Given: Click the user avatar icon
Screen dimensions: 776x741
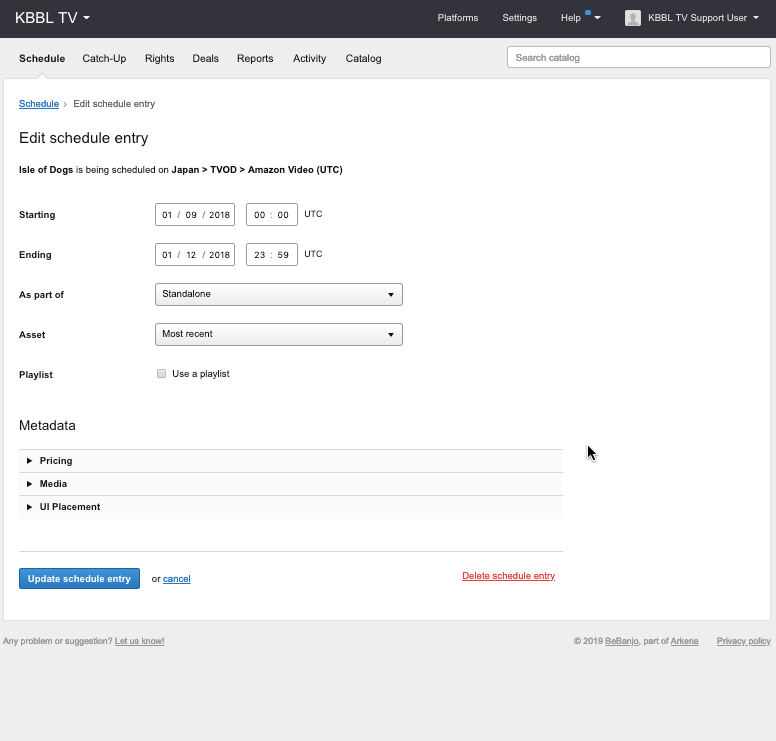Looking at the screenshot, I should [632, 18].
